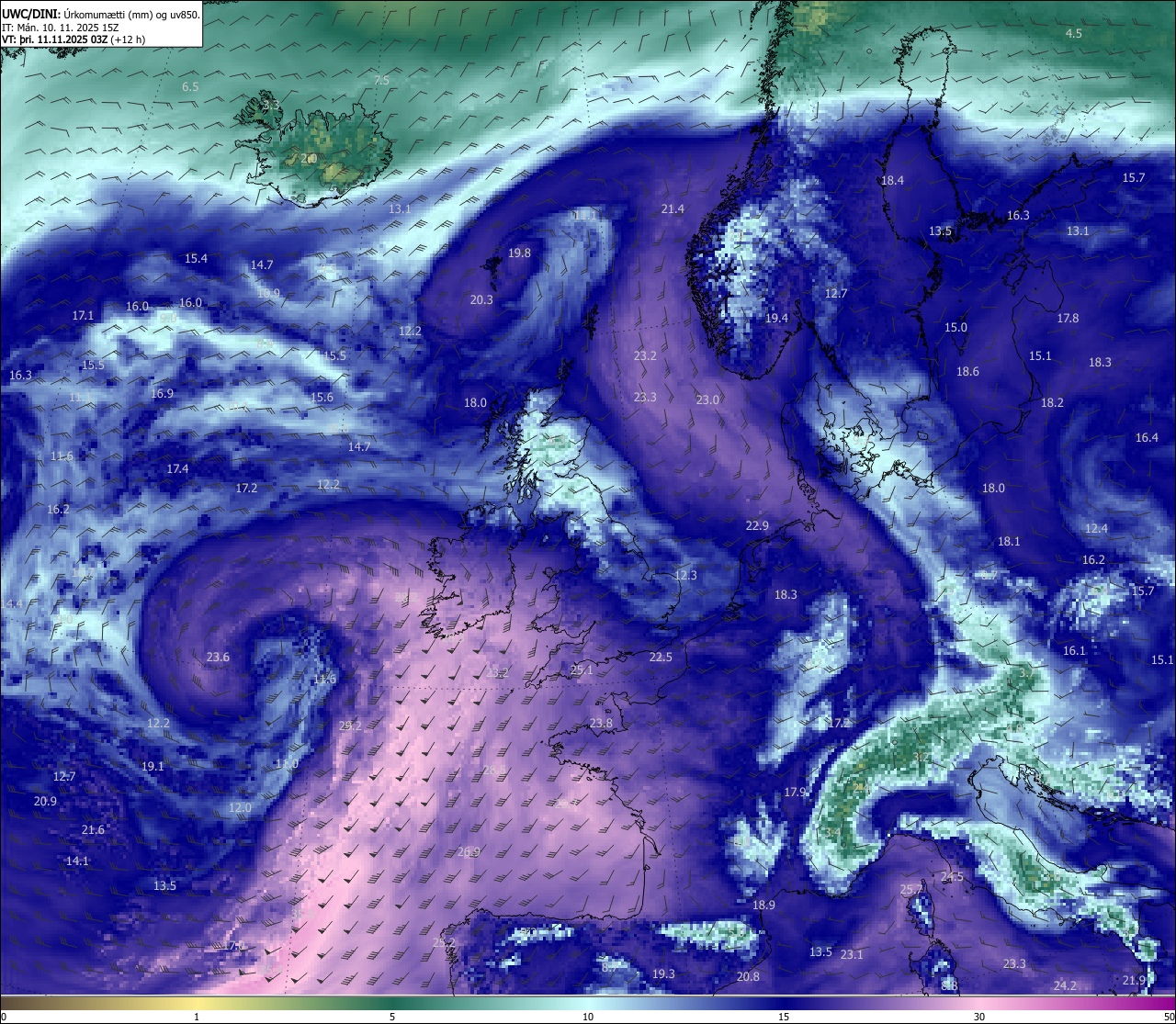
Task: Select the legend tick label 15
Action: 784,1017
